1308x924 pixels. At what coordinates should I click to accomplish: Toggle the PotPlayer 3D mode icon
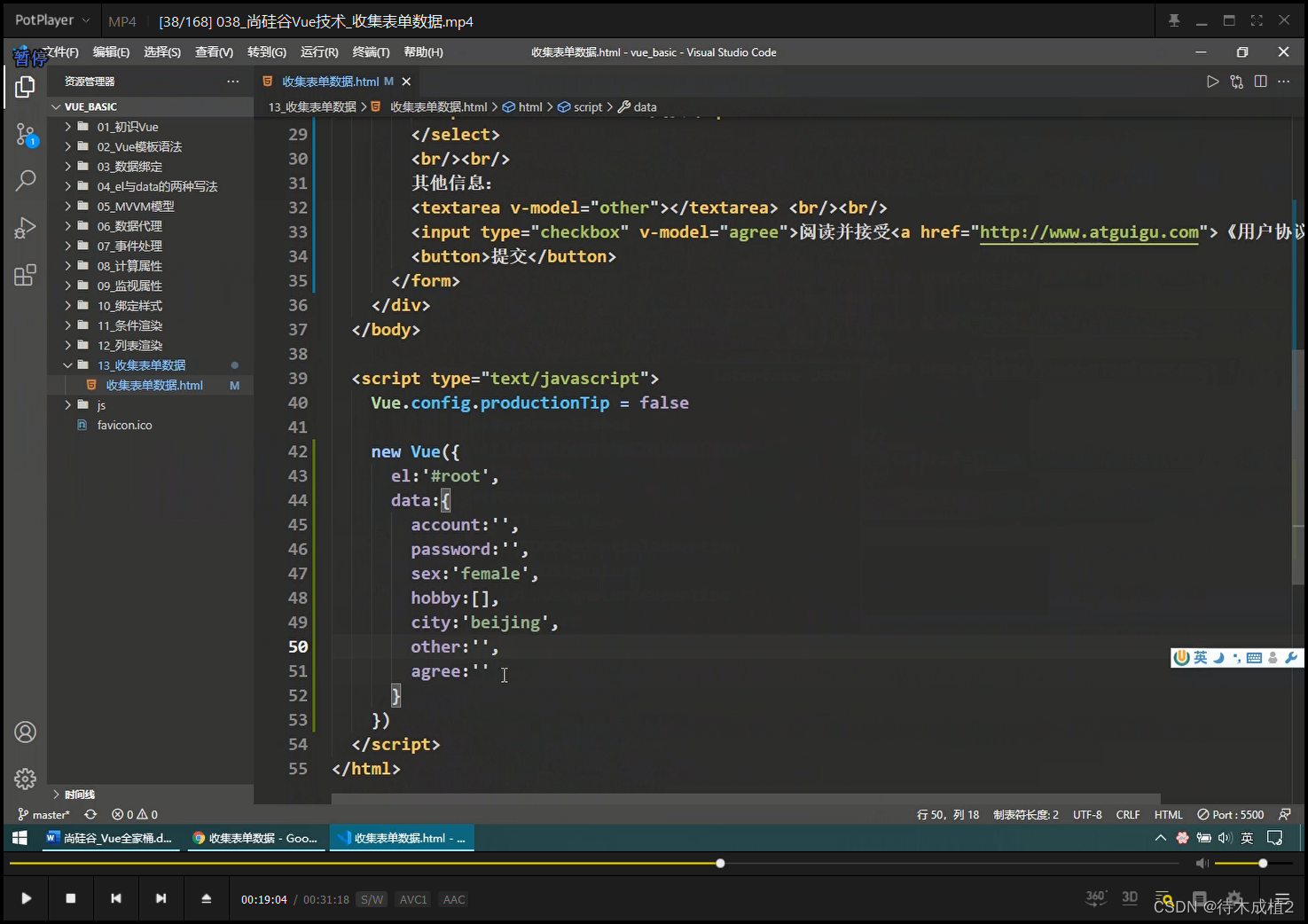(1130, 897)
